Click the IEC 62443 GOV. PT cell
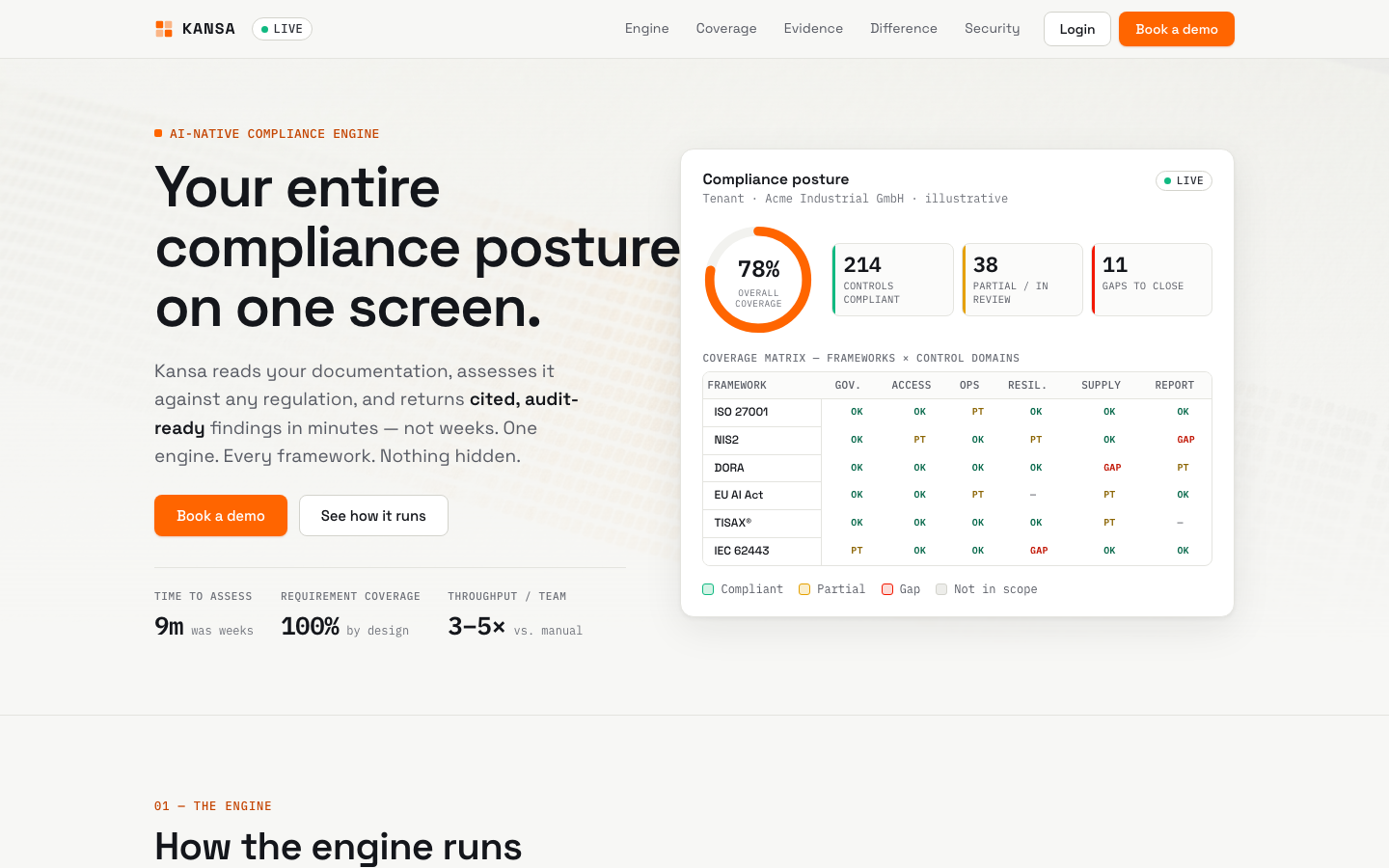 pyautogui.click(x=857, y=551)
